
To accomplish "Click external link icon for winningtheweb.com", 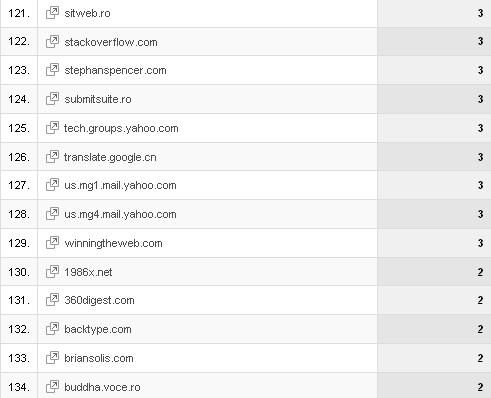I will tap(52, 243).
